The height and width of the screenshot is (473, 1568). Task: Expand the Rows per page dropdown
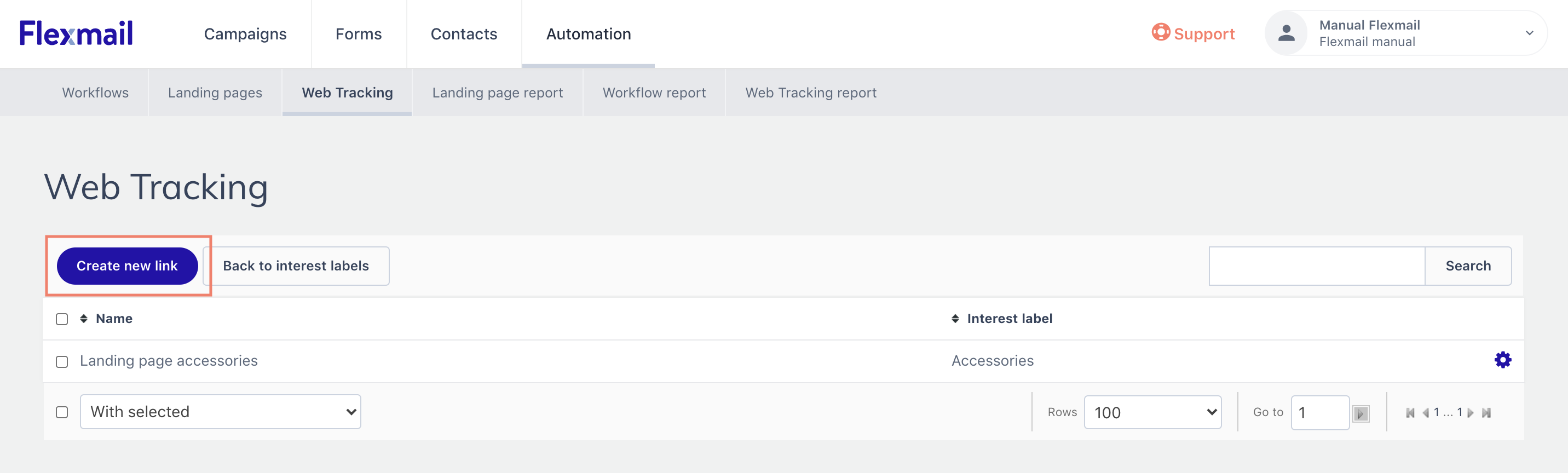pyautogui.click(x=1152, y=412)
